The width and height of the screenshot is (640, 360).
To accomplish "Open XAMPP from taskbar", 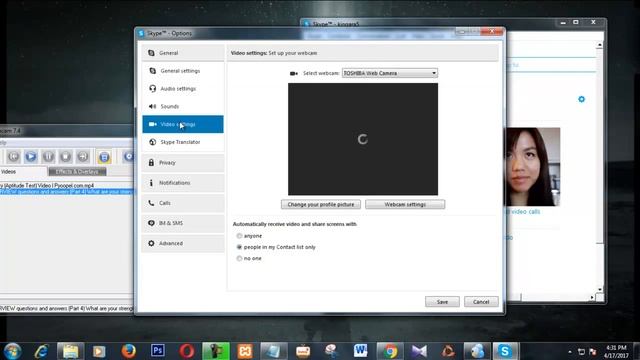I will [245, 351].
